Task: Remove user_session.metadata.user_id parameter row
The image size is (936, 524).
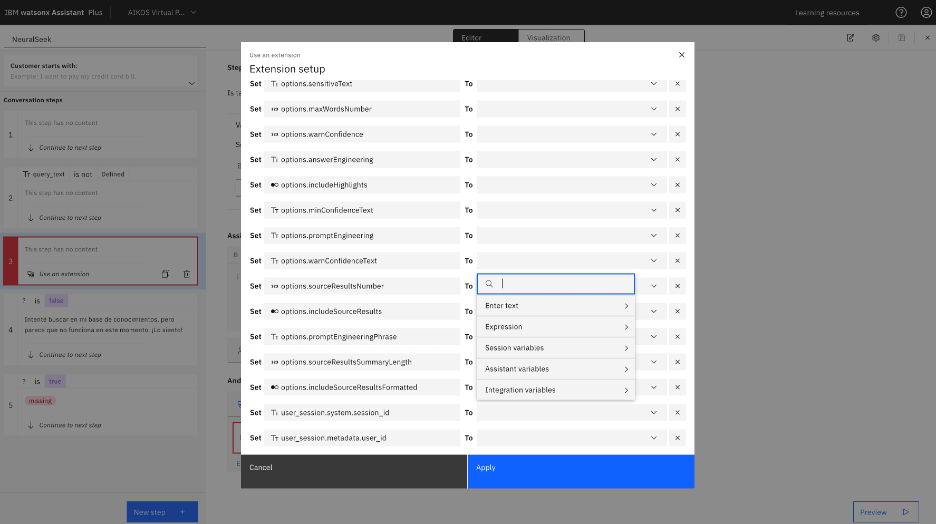Action: coord(678,438)
